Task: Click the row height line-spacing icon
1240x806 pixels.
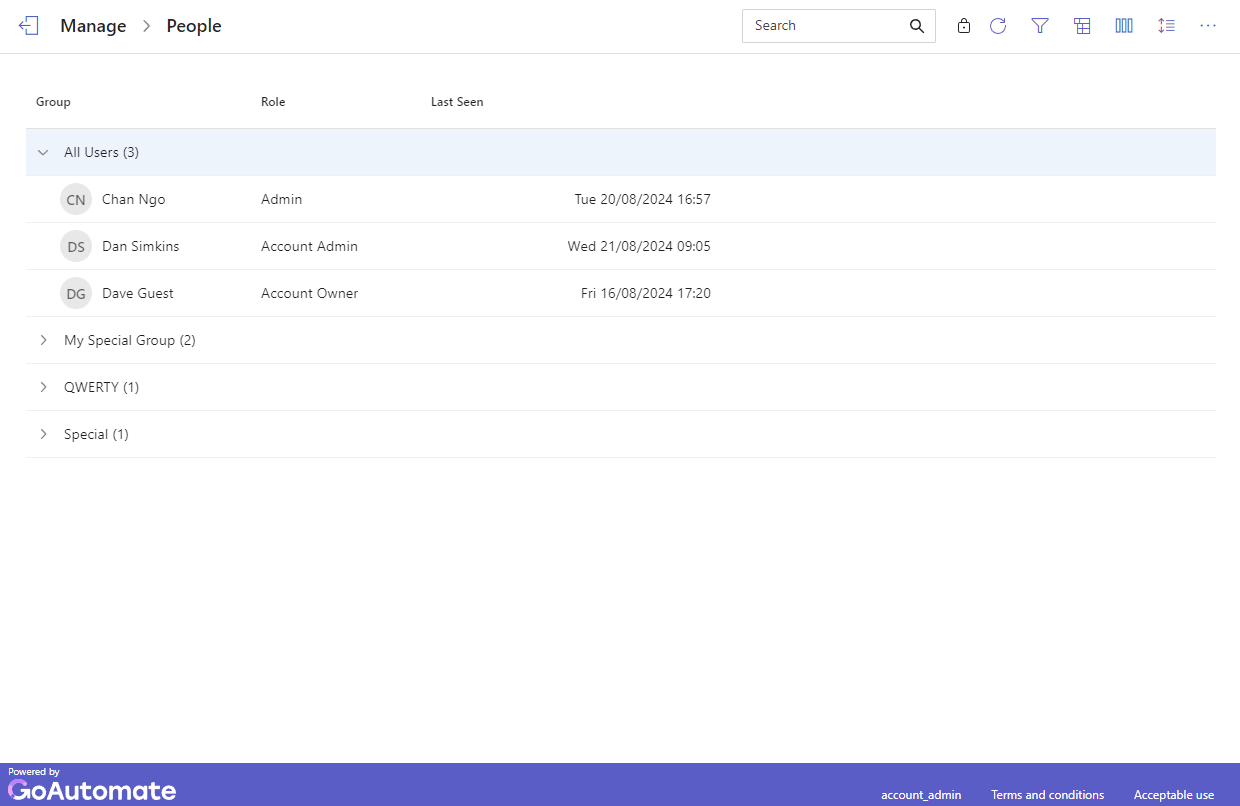Action: coord(1166,26)
